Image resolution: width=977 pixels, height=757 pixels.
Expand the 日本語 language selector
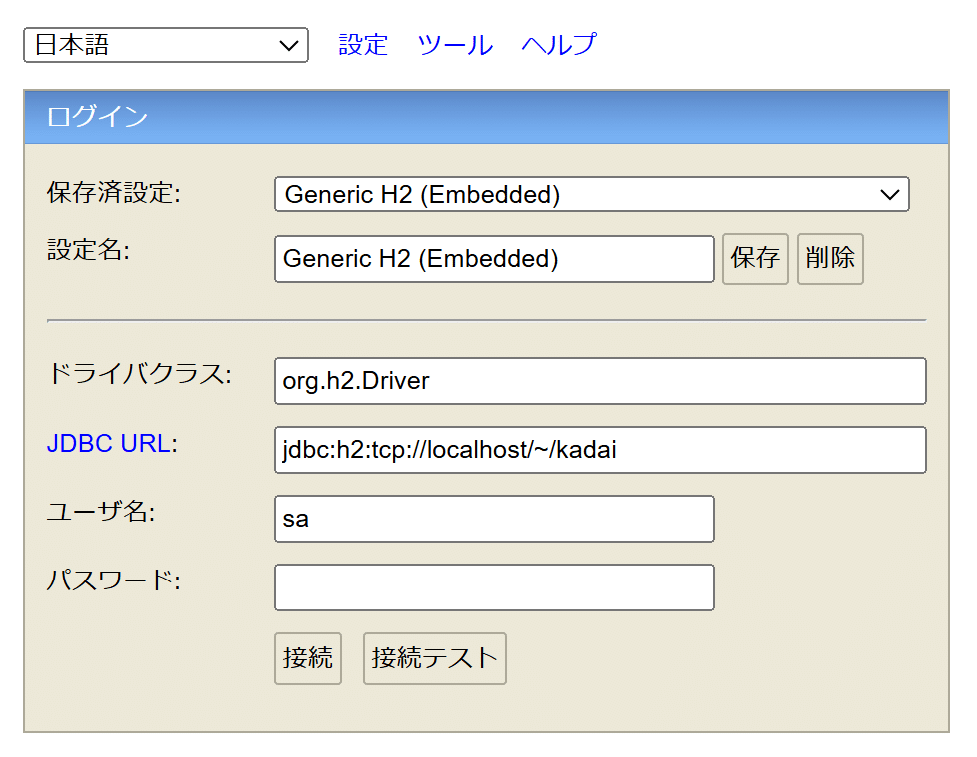[x=165, y=45]
